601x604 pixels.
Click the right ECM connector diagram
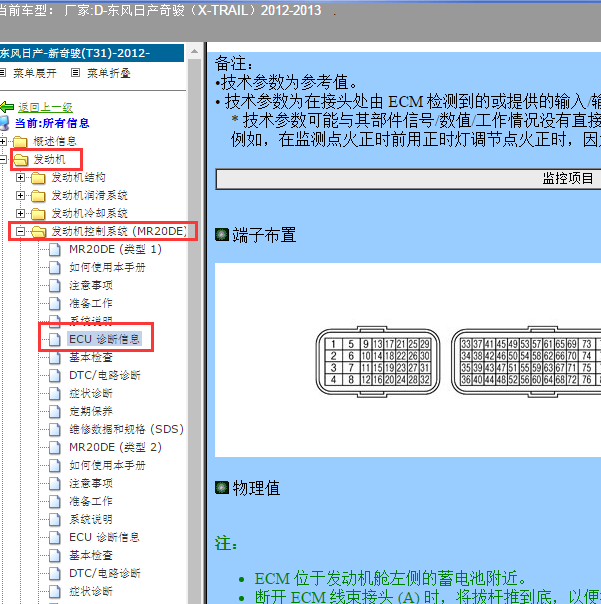tap(526, 362)
